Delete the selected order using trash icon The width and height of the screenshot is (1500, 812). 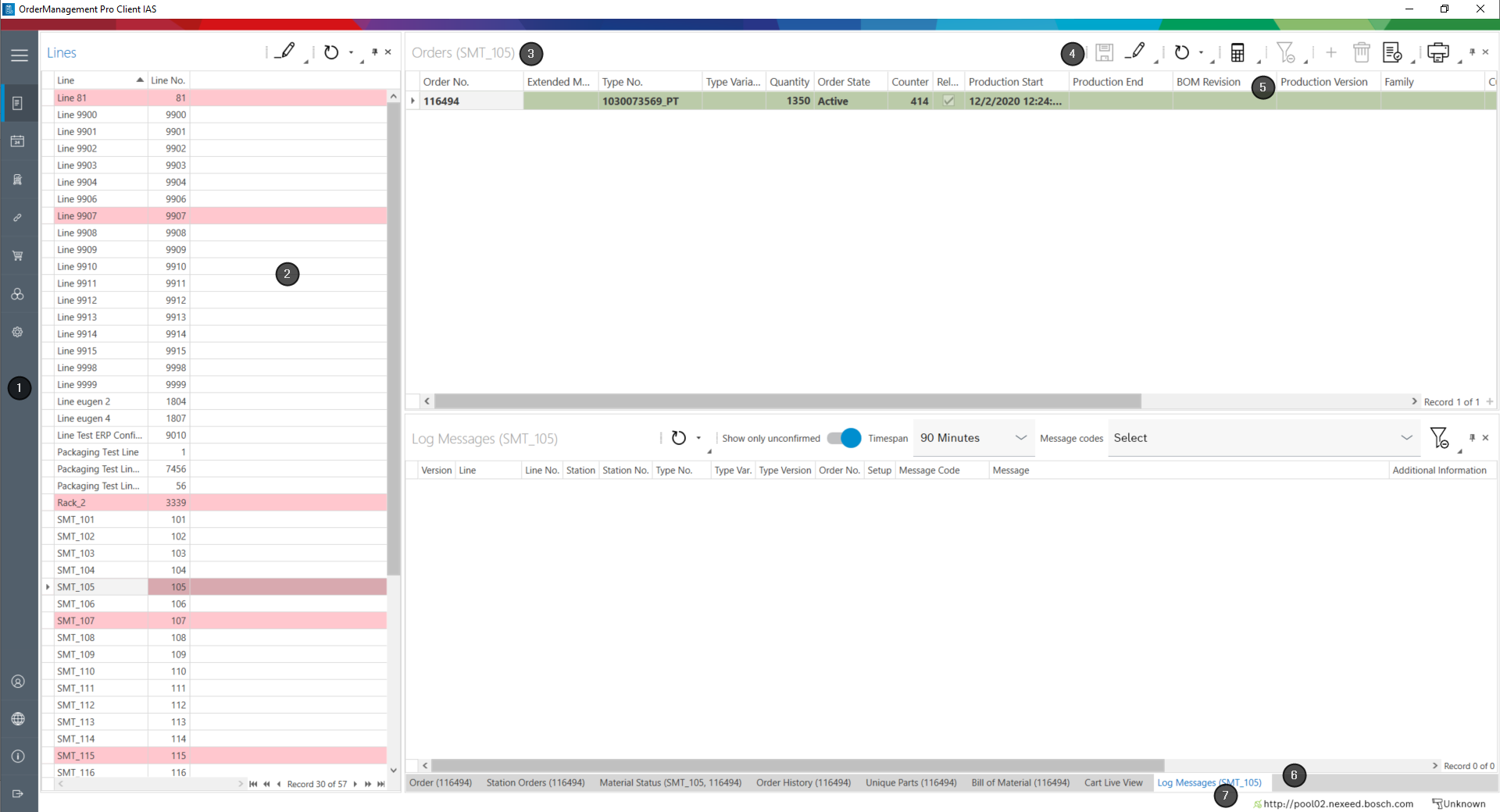1361,52
